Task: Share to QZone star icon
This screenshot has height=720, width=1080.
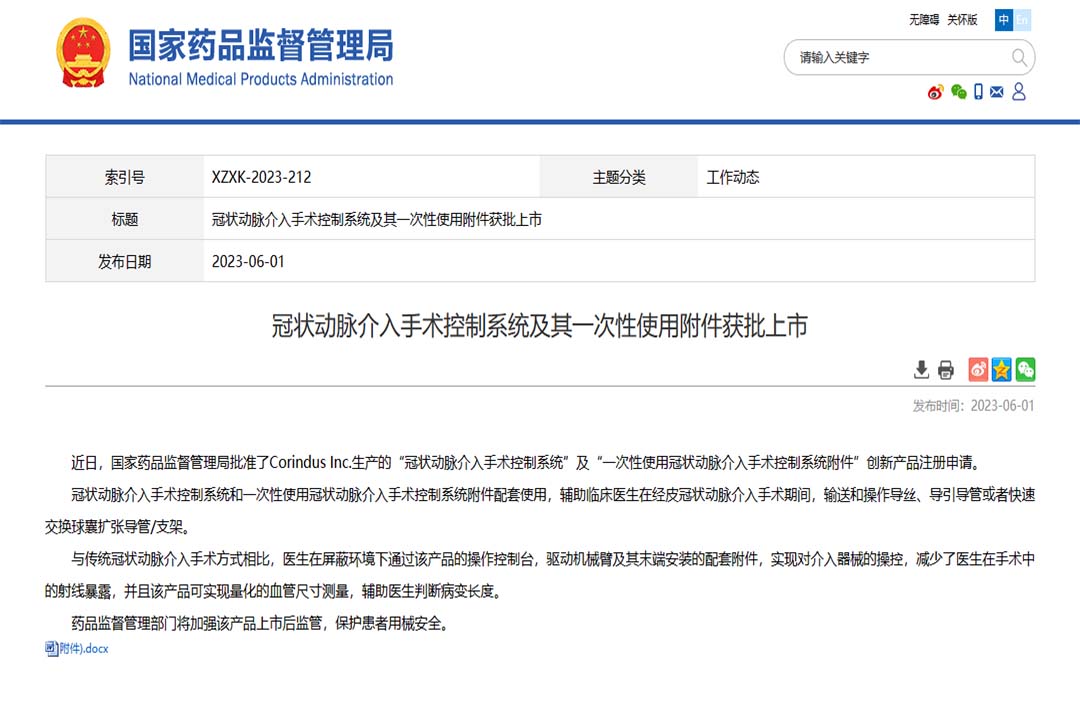Action: (1001, 370)
